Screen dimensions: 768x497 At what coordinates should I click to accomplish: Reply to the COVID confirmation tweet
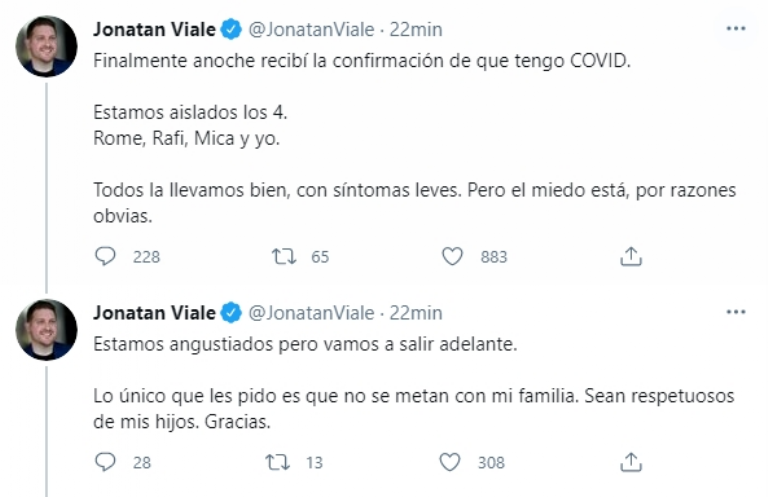(106, 257)
